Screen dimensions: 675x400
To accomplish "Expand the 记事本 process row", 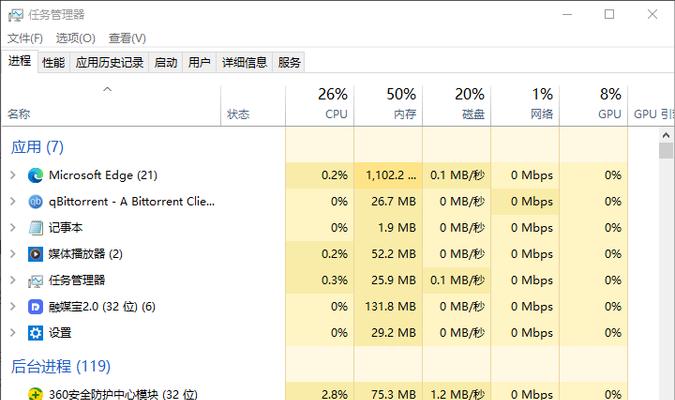I will (x=13, y=228).
